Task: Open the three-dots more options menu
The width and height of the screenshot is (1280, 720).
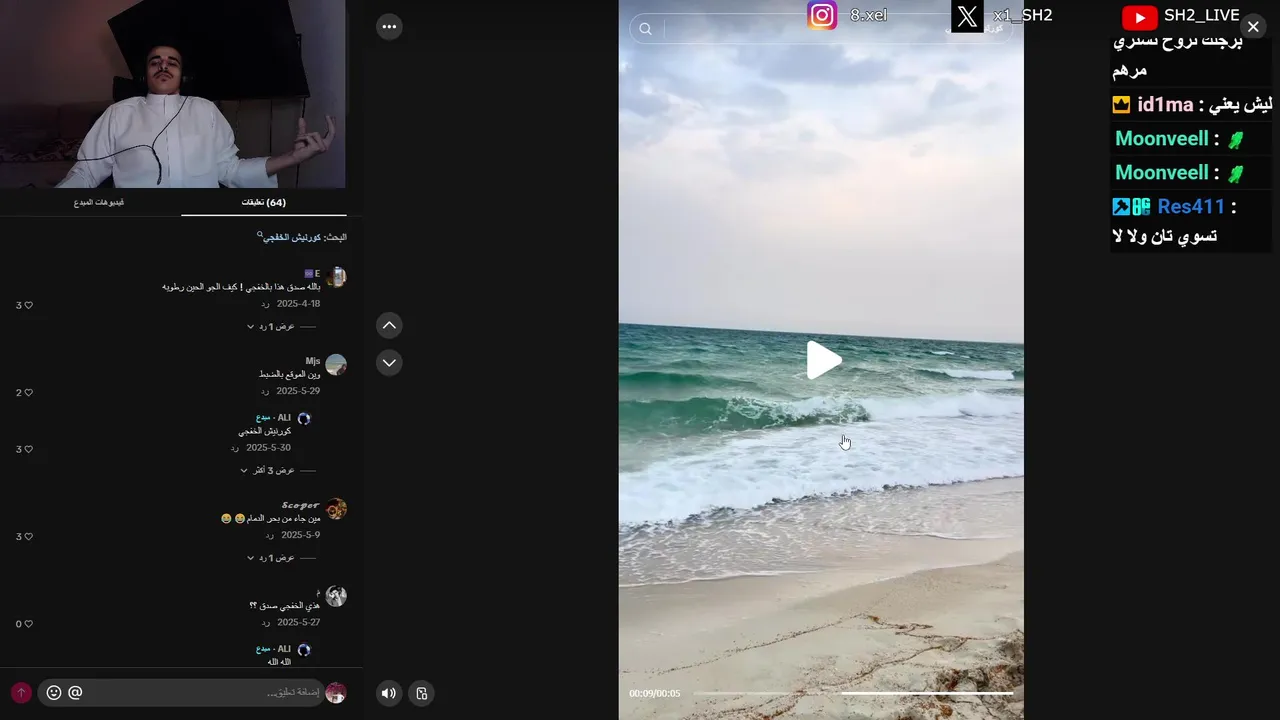Action: pos(389,27)
